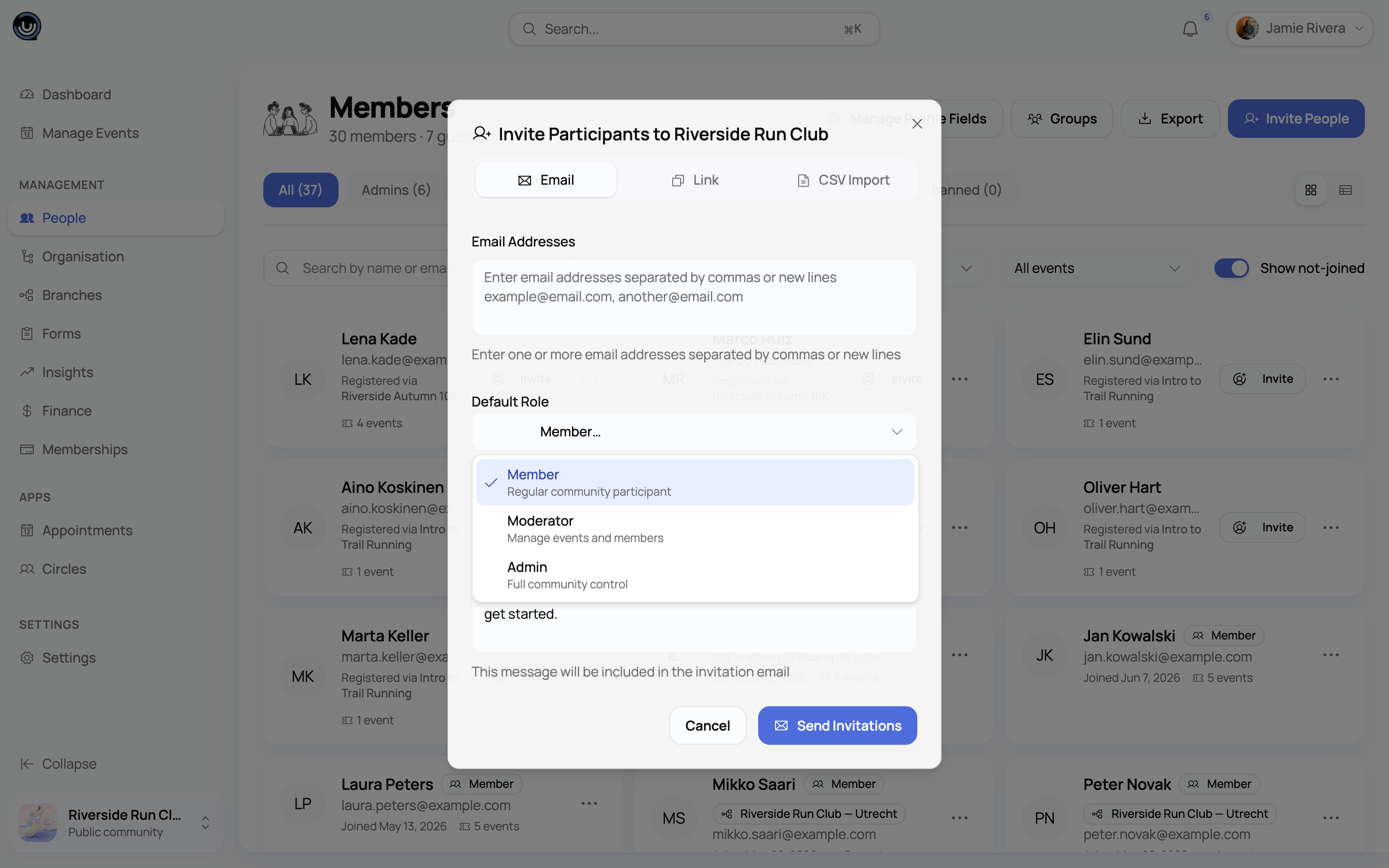1389x868 pixels.
Task: Open more options for Laura Peters
Action: (589, 804)
